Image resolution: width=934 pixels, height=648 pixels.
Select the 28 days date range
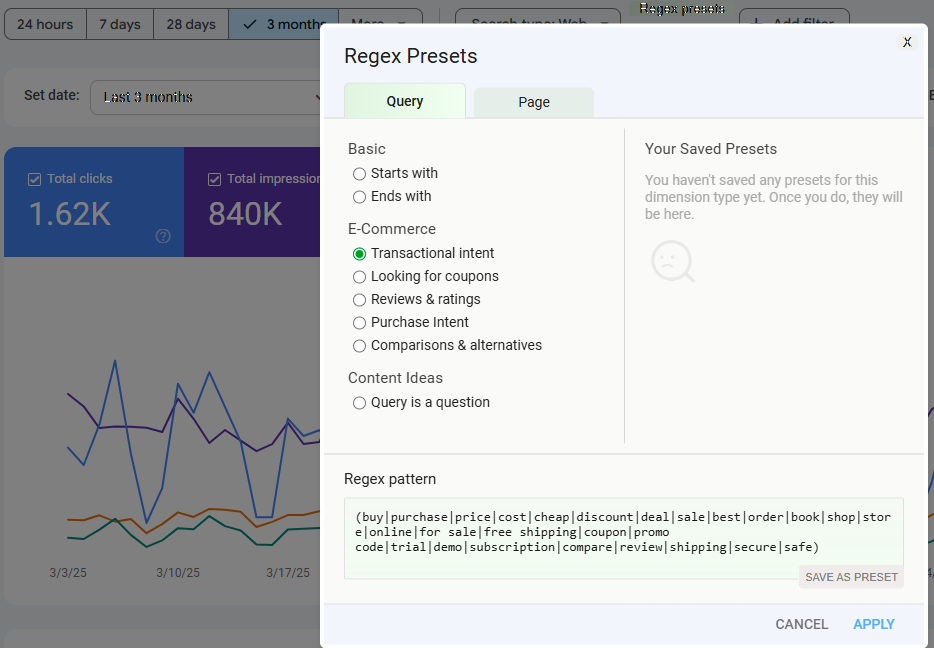click(x=191, y=24)
